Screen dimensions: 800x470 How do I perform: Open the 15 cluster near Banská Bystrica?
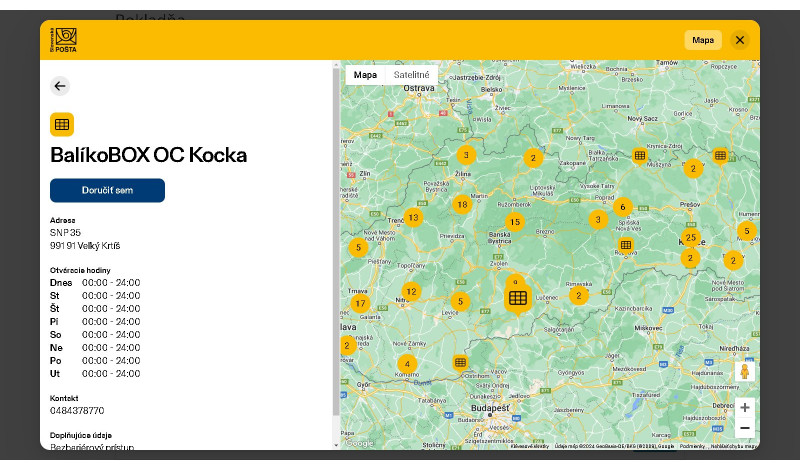(x=515, y=222)
